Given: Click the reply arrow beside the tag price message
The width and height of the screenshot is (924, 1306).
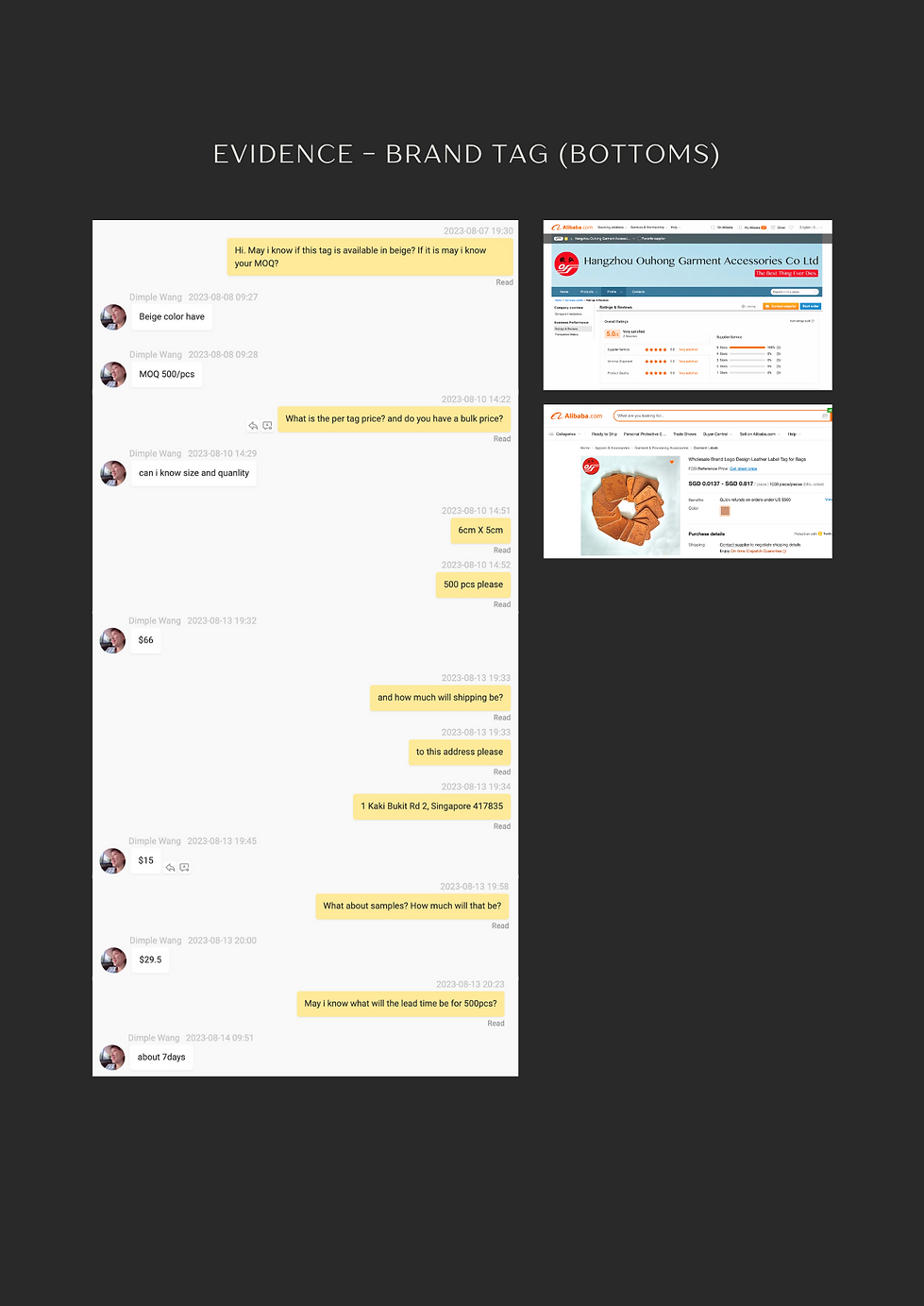Looking at the screenshot, I should pos(253,426).
